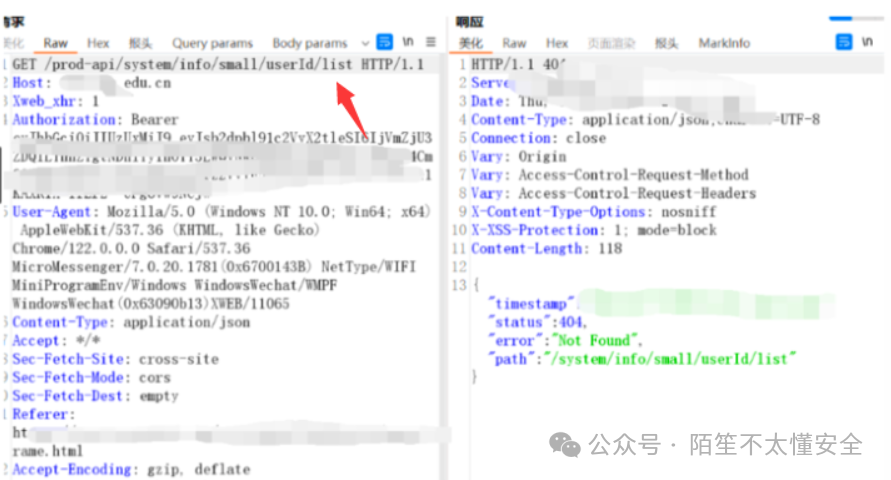Click the Connection: close header

point(539,138)
